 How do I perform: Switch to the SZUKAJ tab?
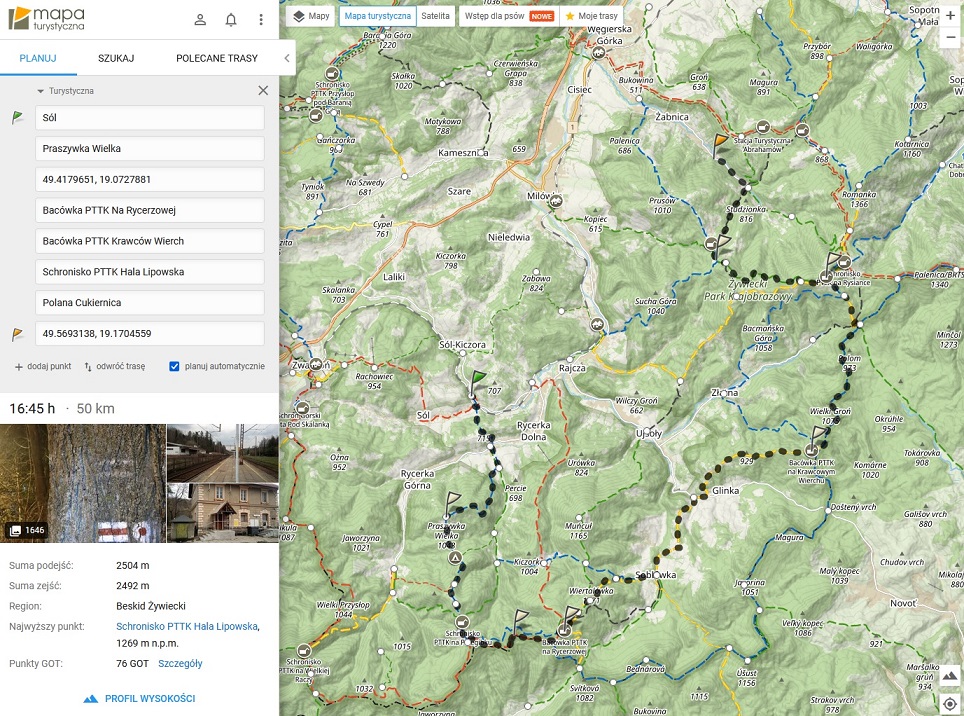pyautogui.click(x=116, y=58)
